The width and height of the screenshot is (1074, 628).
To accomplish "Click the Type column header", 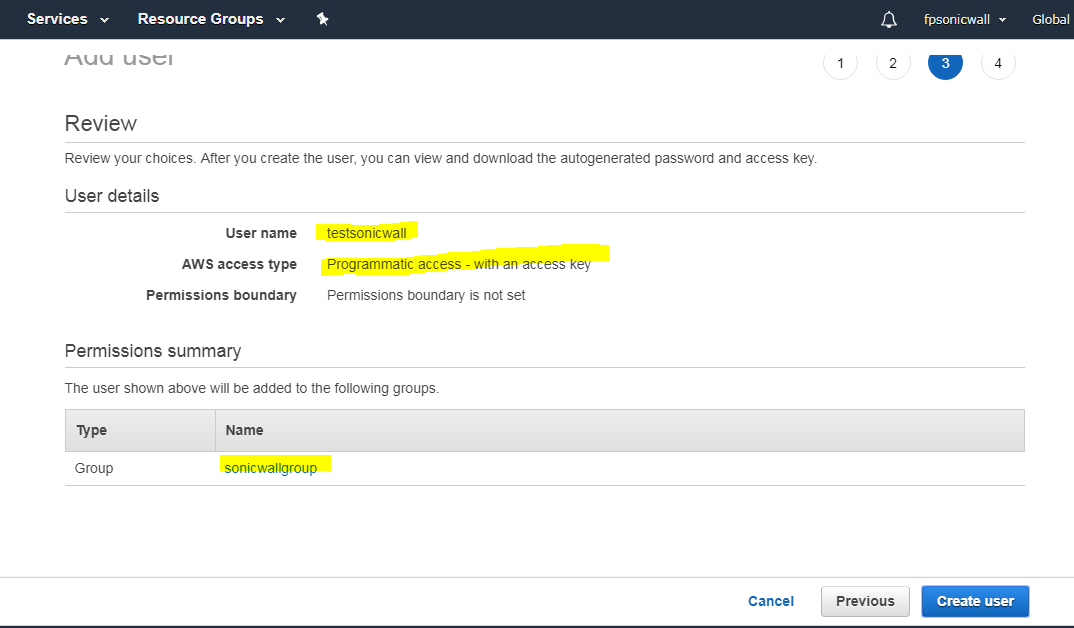I will [91, 430].
